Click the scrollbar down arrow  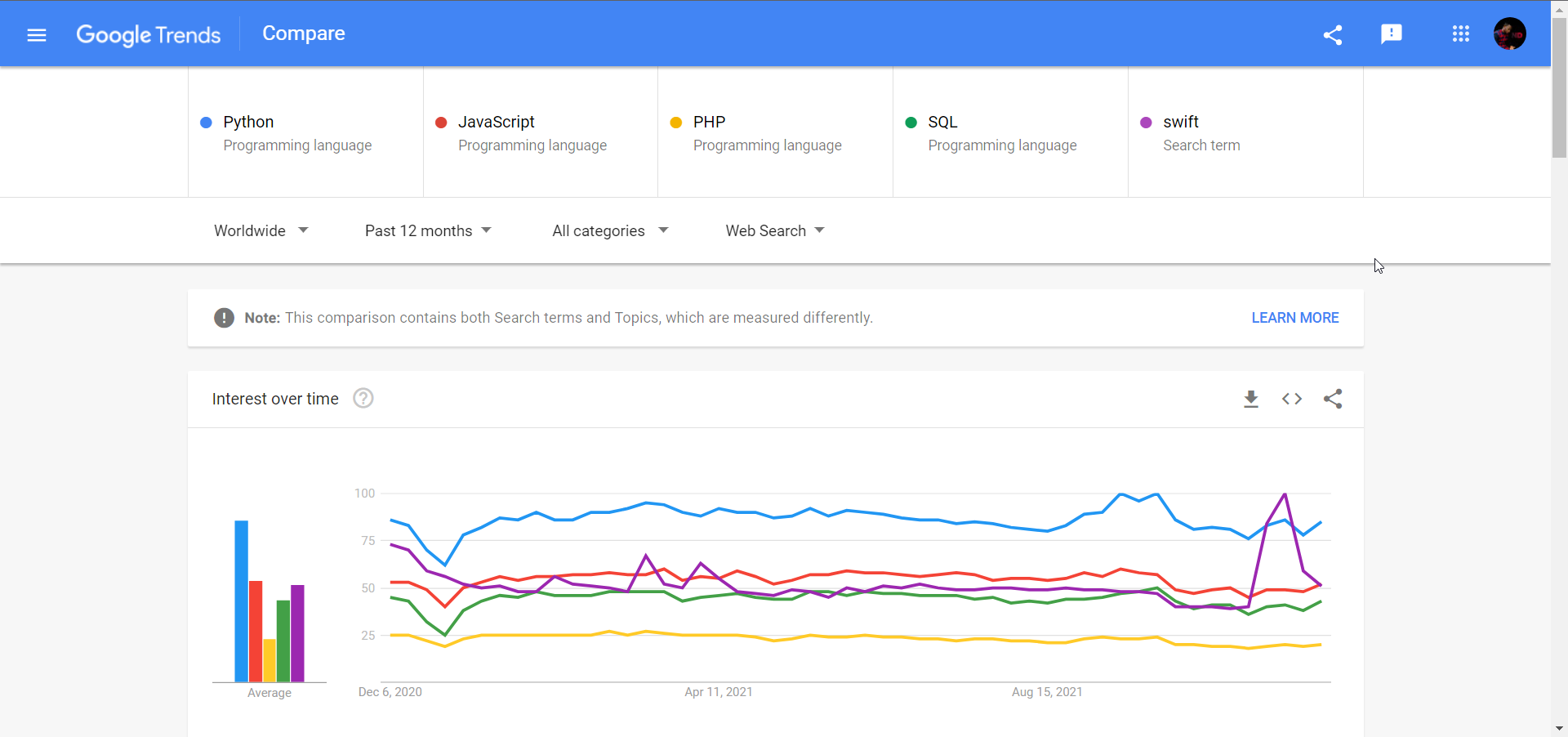(1560, 728)
